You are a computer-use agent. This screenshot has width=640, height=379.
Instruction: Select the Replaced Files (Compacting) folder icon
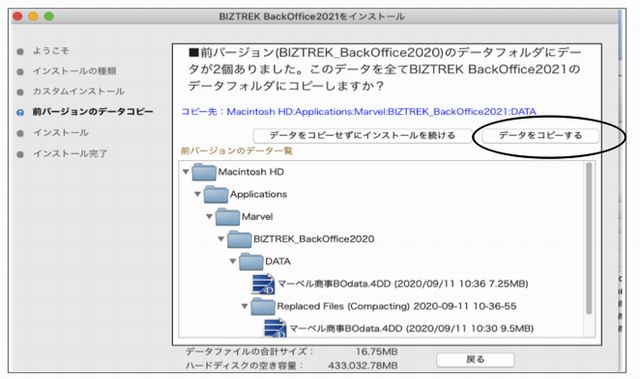[263, 306]
